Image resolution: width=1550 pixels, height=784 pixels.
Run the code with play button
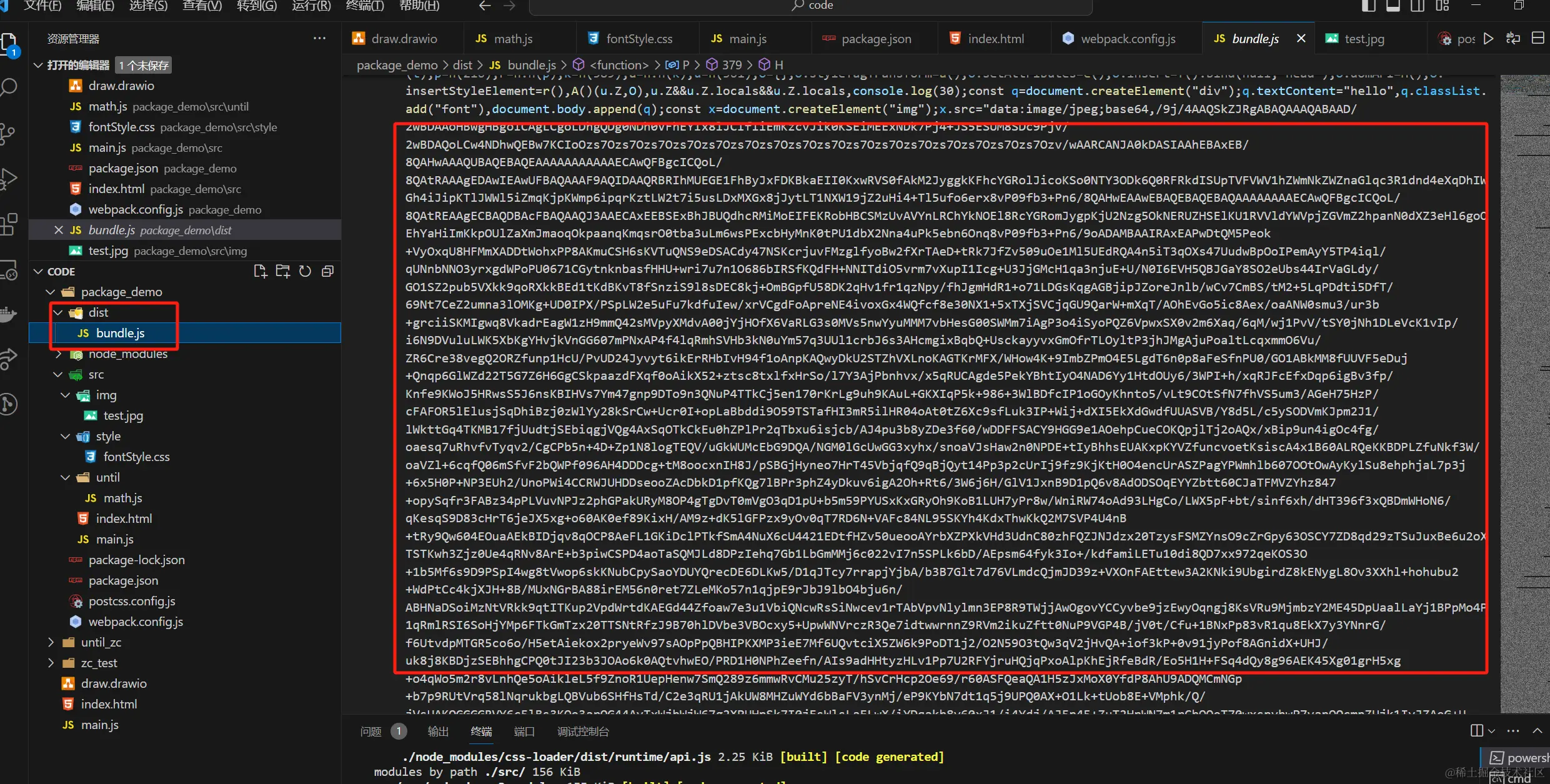tap(1489, 39)
